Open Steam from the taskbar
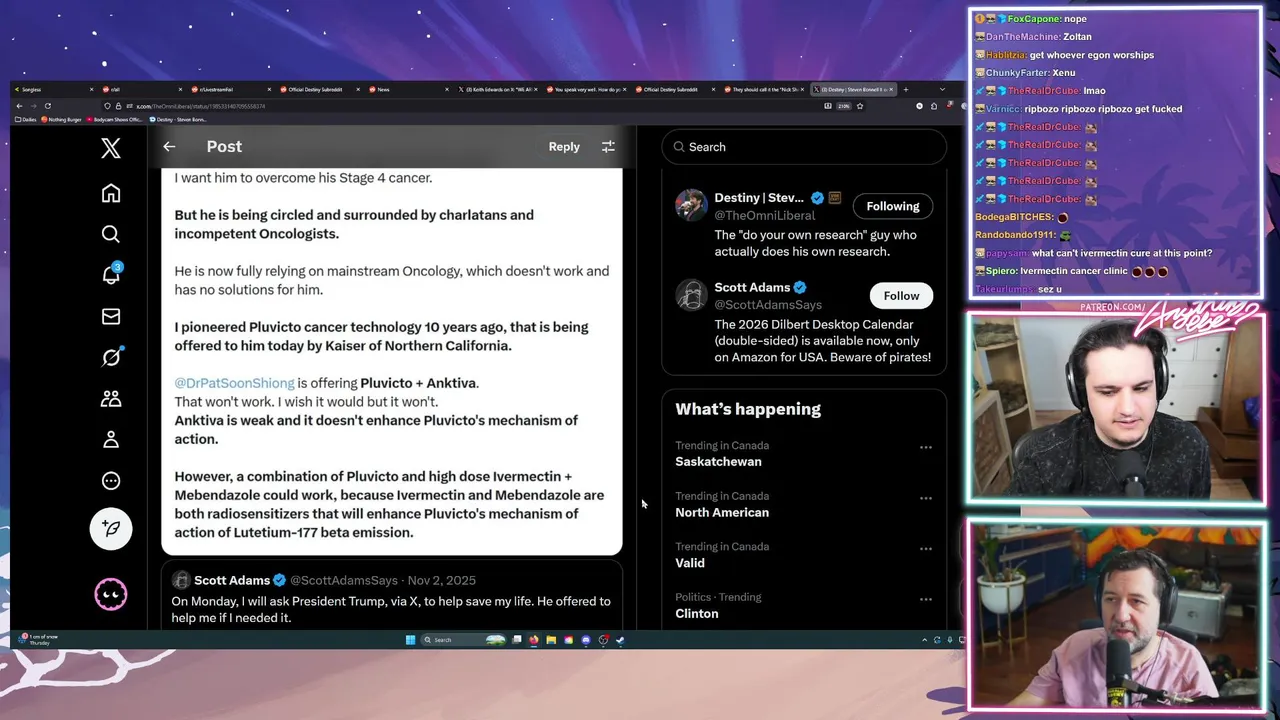 tap(620, 640)
